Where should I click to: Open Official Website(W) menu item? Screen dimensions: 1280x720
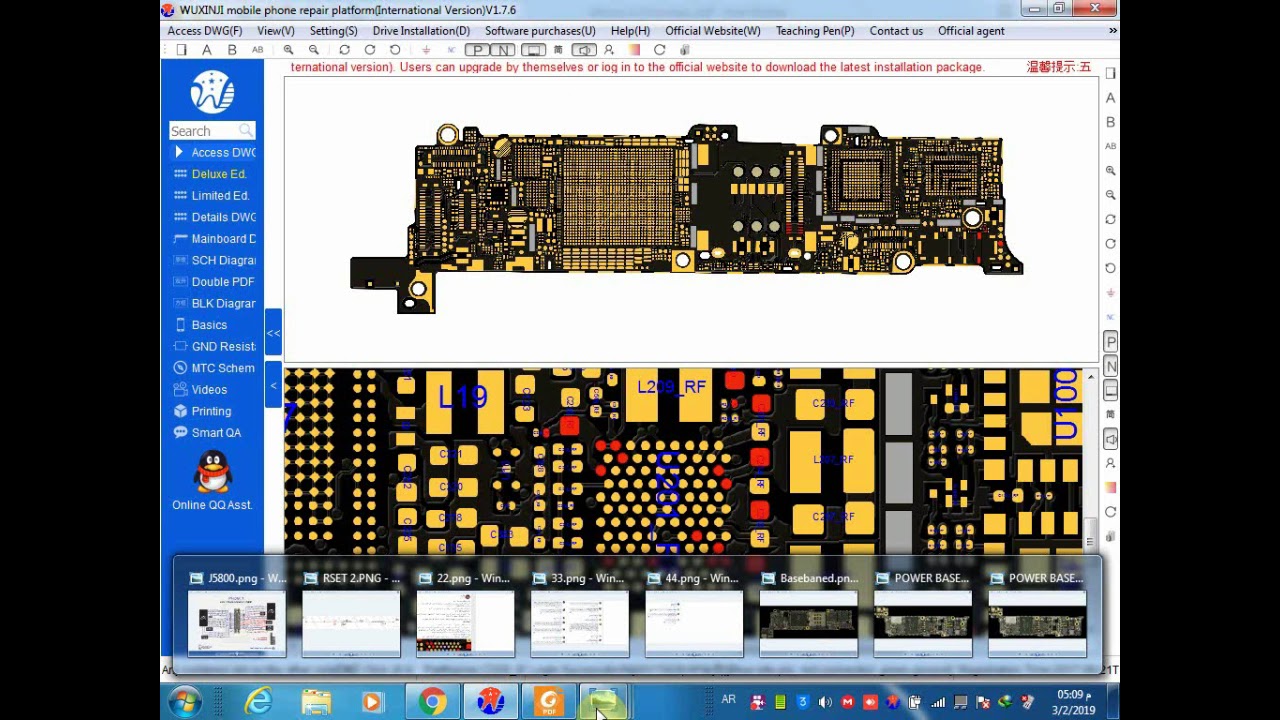click(x=713, y=31)
